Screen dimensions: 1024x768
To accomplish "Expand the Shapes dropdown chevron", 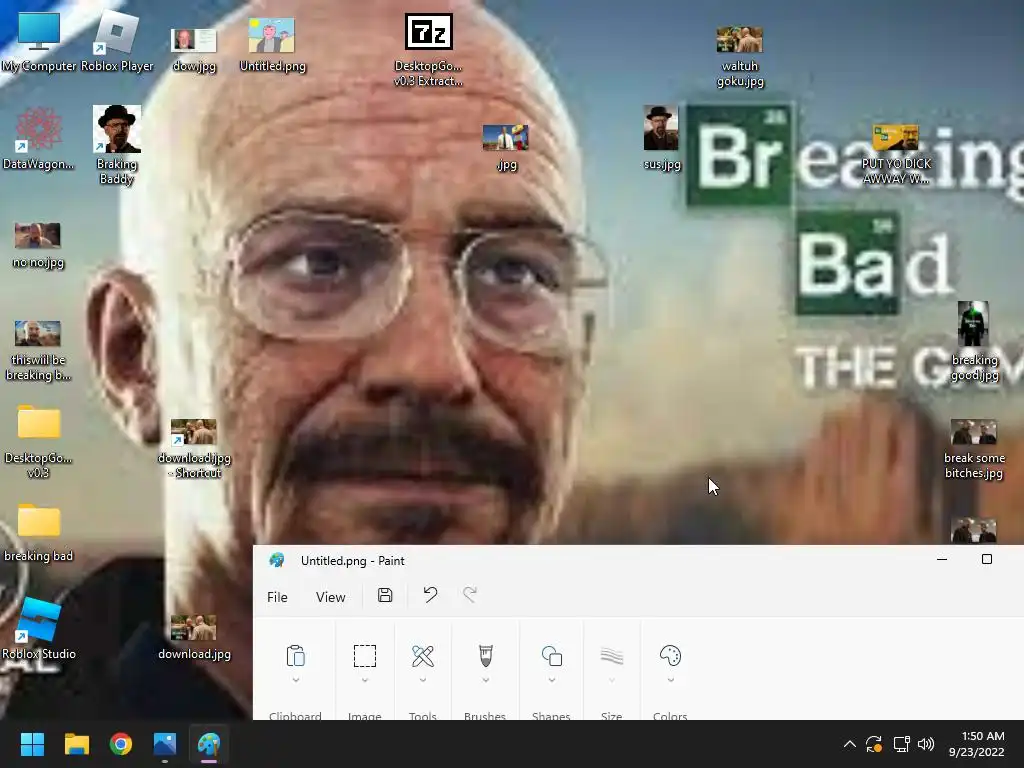I will click(x=551, y=680).
